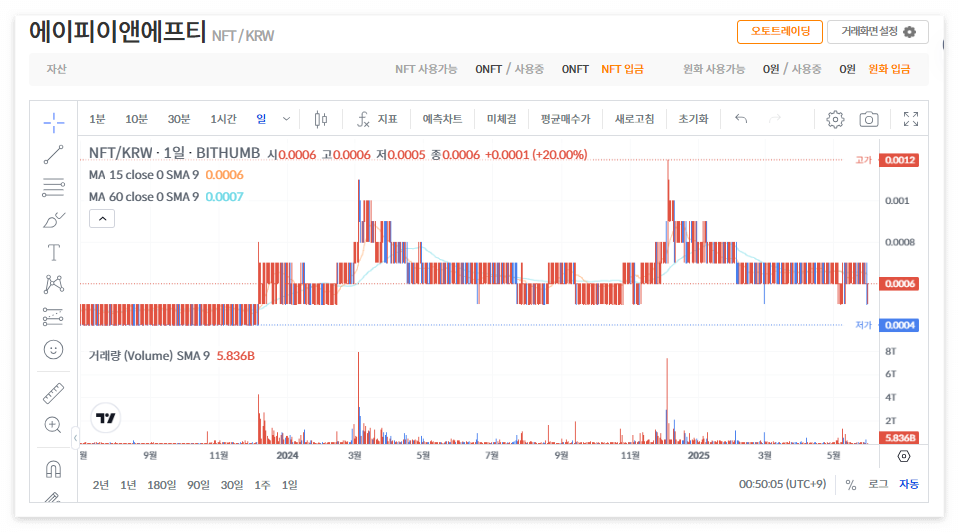Collapse the indicator legend chevron
959x532 pixels.
[x=102, y=218]
